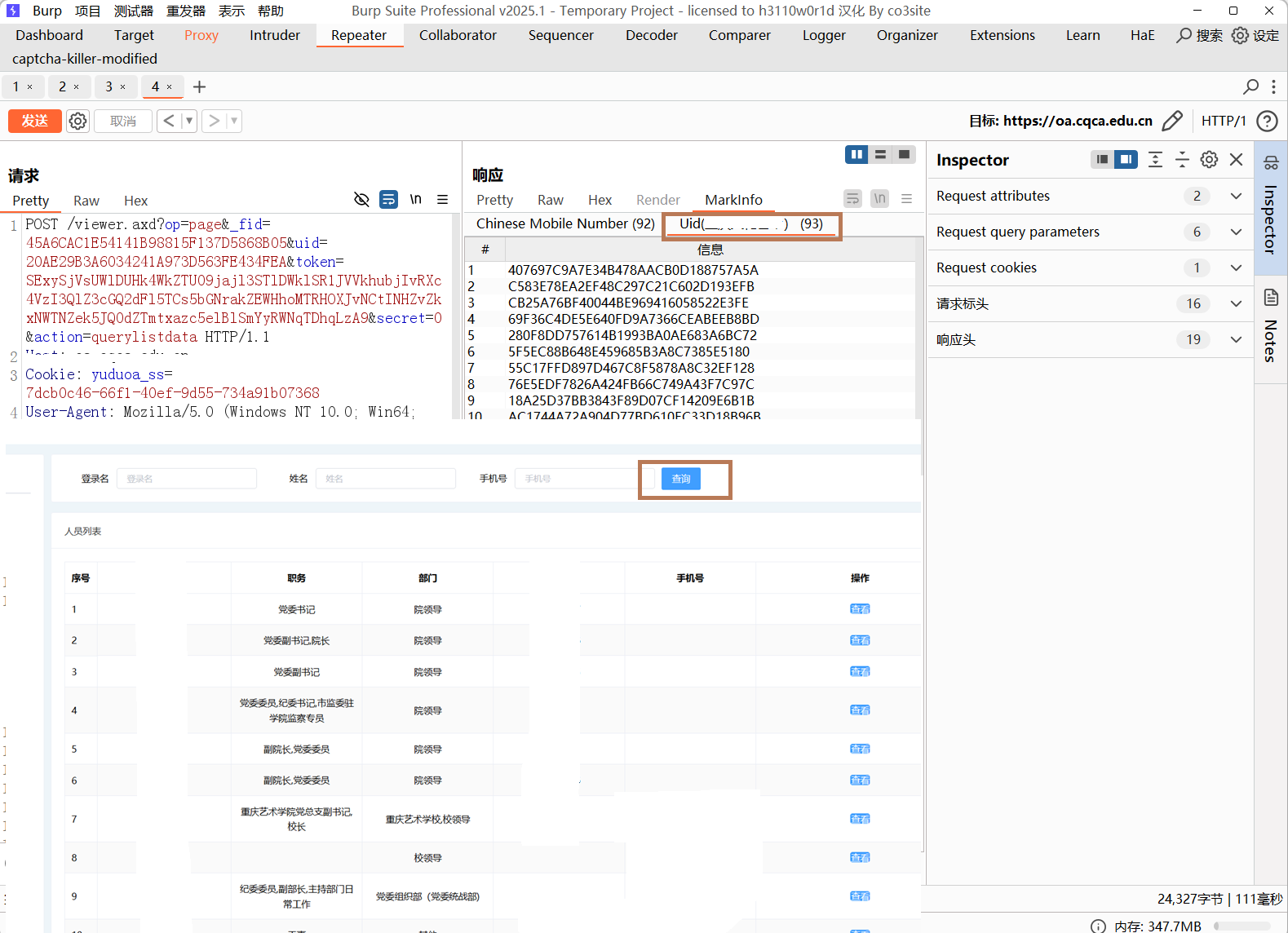Screen dimensions: 1288x933
Task: Open Inspector settings gear icon
Action: coord(1209,160)
